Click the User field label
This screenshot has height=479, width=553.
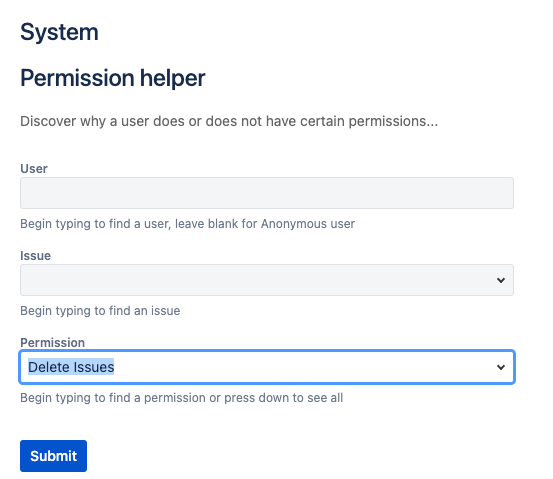(x=34, y=169)
